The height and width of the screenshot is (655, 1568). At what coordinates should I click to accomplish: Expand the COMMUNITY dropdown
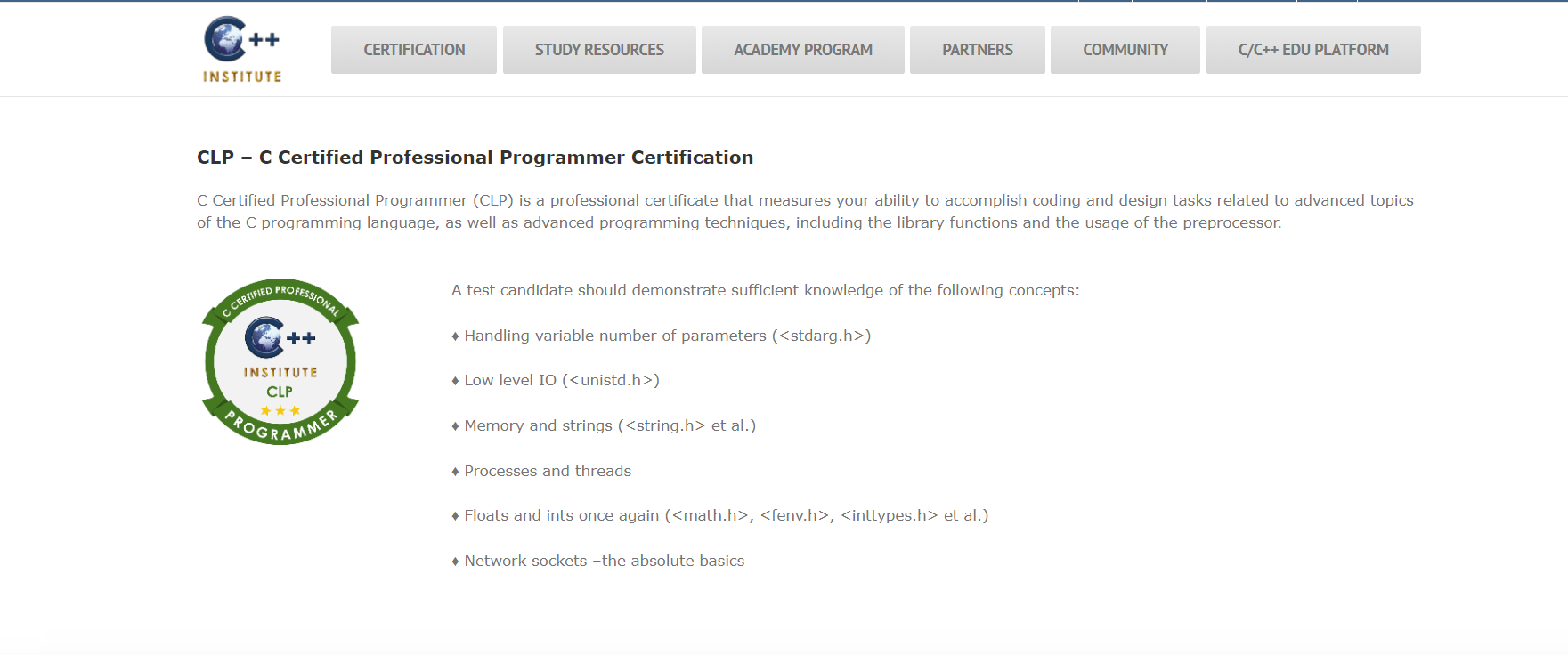[x=1125, y=50]
